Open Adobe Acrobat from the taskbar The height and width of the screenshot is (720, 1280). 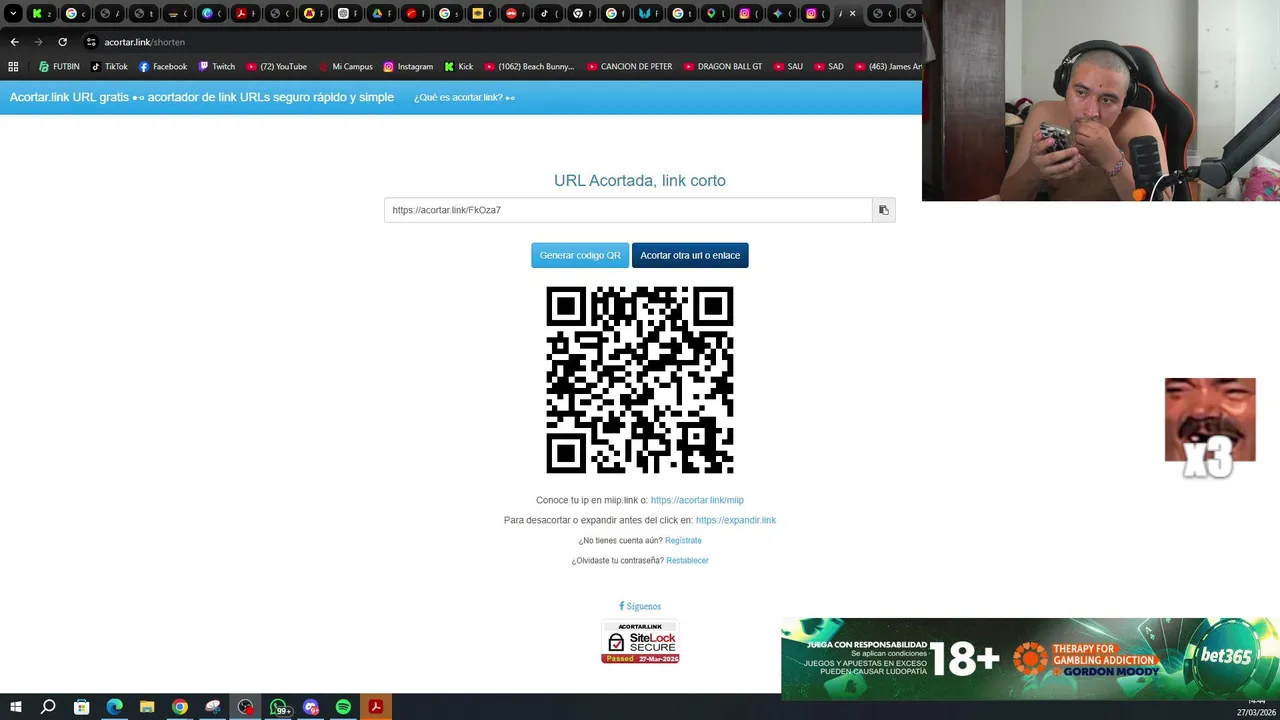[x=376, y=707]
